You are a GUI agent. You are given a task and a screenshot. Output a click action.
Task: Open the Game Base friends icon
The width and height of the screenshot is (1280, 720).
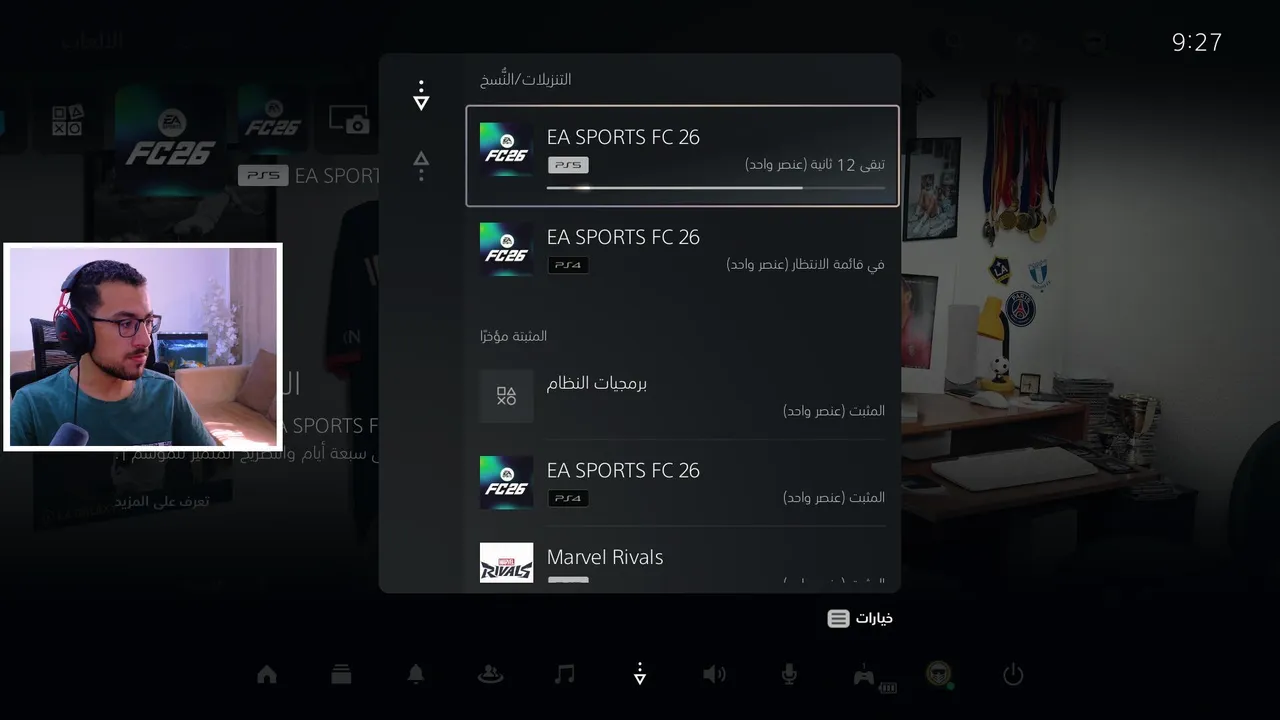tap(490, 675)
